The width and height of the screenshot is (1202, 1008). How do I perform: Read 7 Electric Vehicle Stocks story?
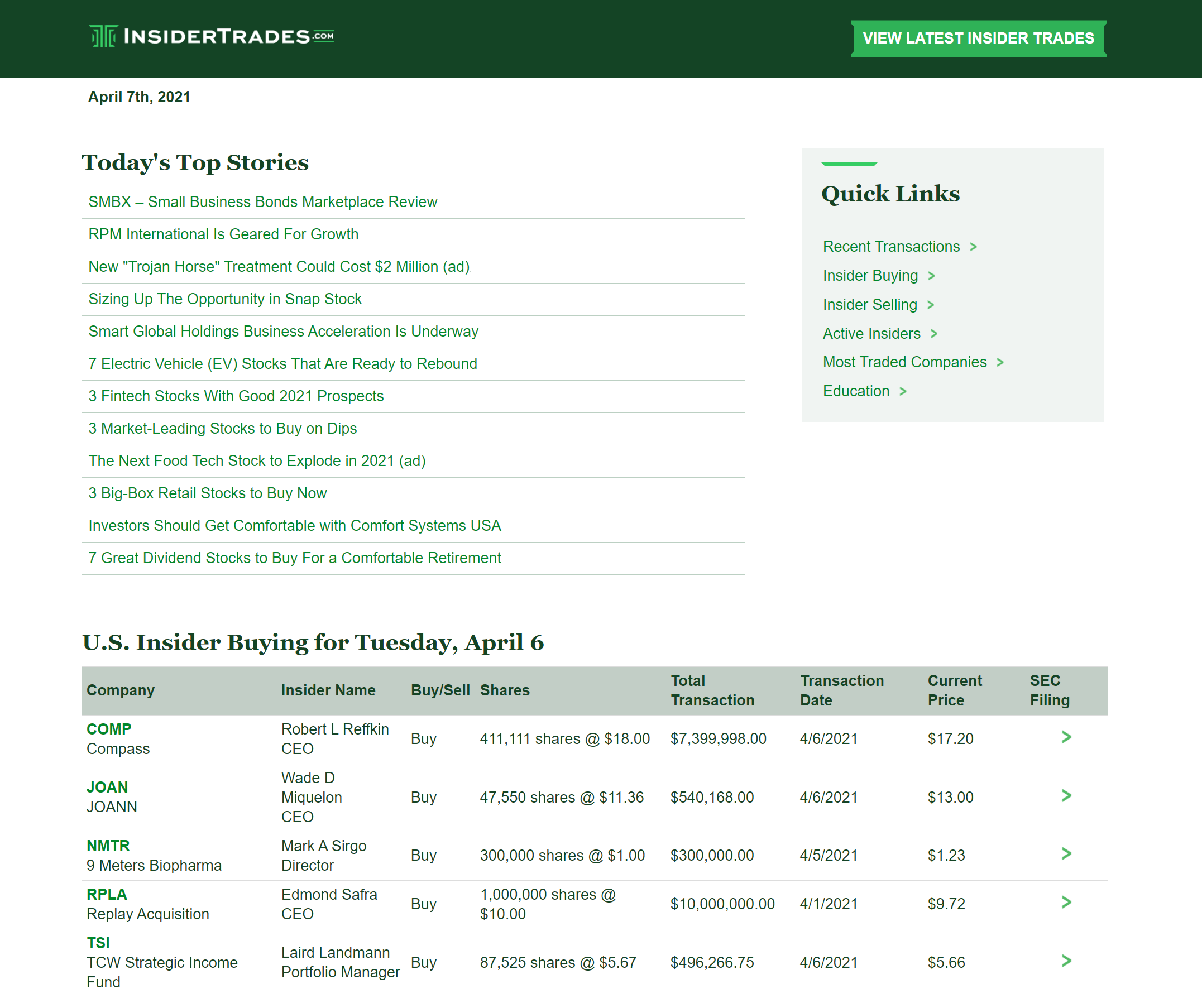(x=282, y=364)
